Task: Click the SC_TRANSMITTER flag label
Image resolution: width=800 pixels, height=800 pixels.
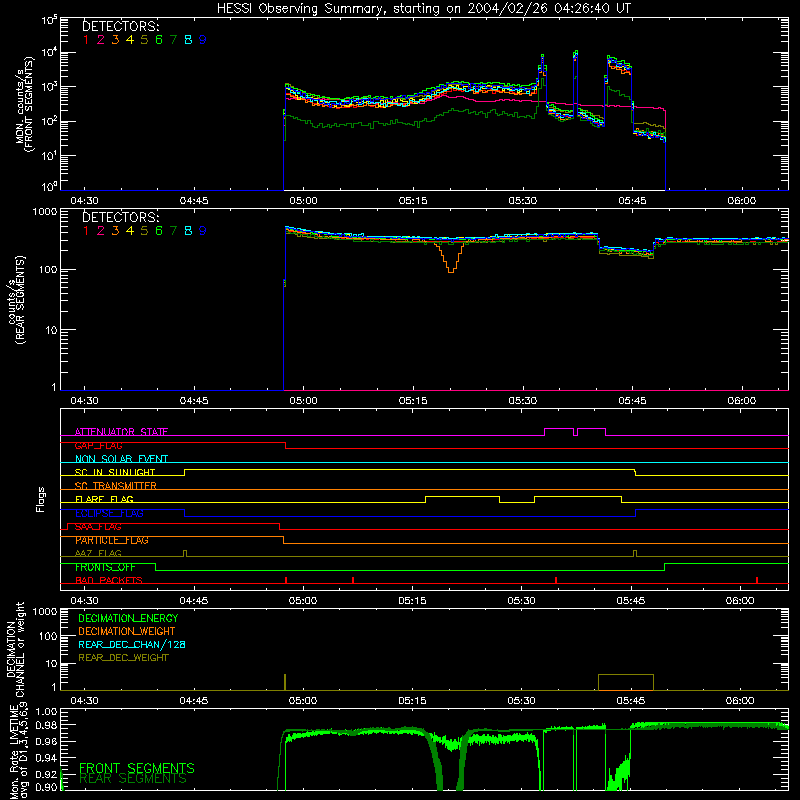Action: tap(116, 486)
